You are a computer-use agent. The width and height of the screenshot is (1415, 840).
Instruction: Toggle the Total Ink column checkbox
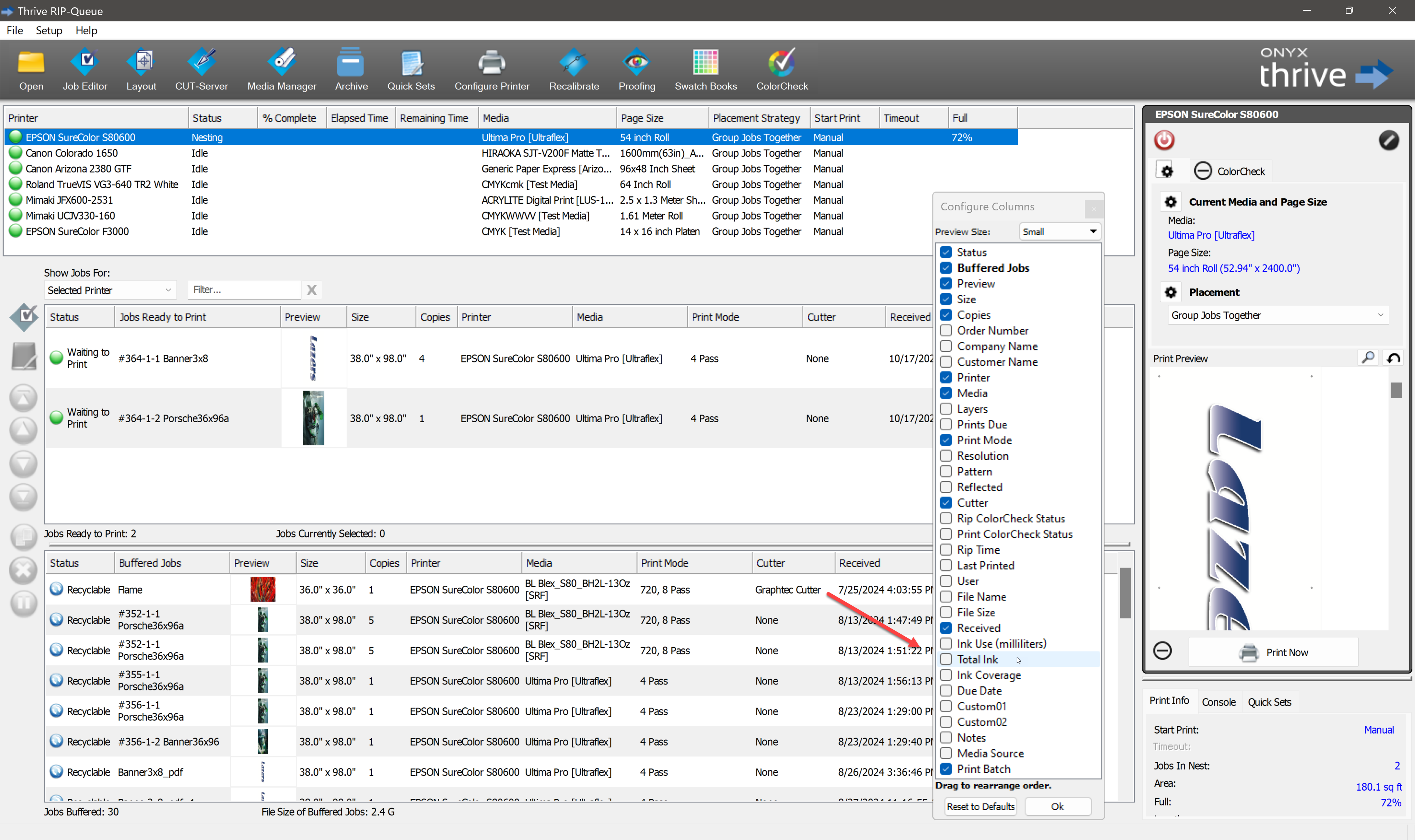(x=946, y=659)
